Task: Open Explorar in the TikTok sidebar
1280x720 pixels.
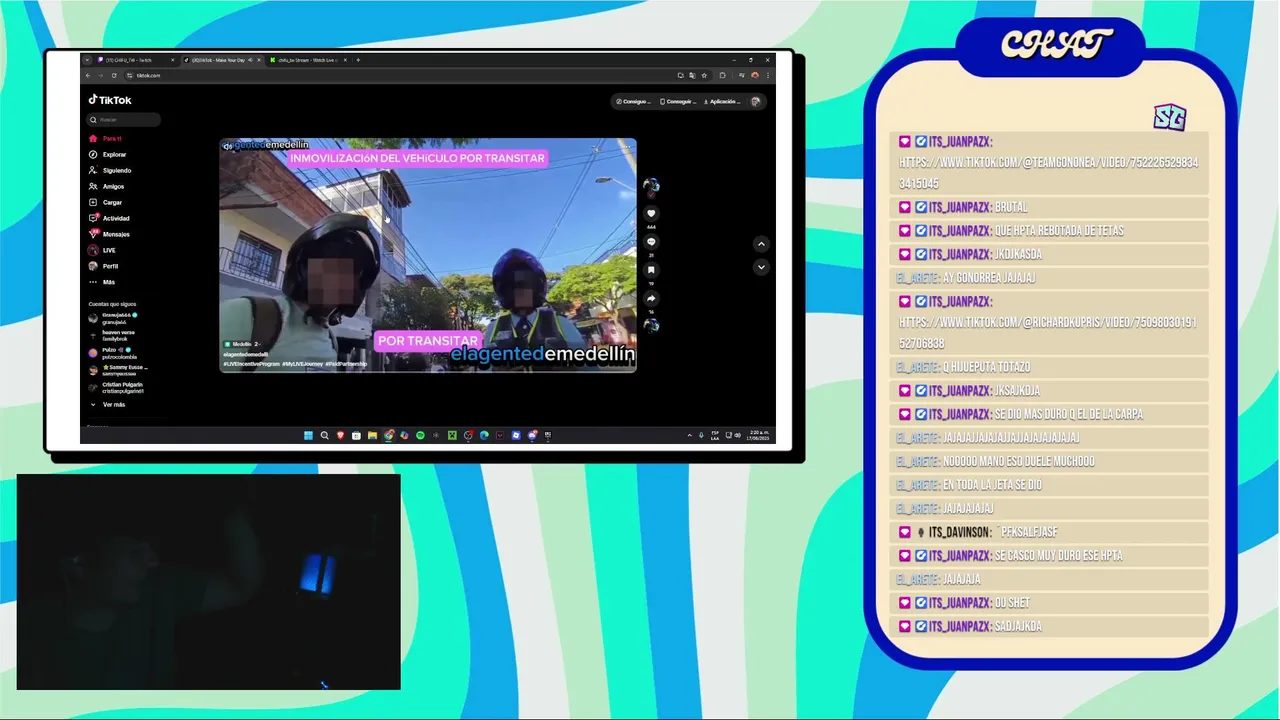Action: point(107,155)
